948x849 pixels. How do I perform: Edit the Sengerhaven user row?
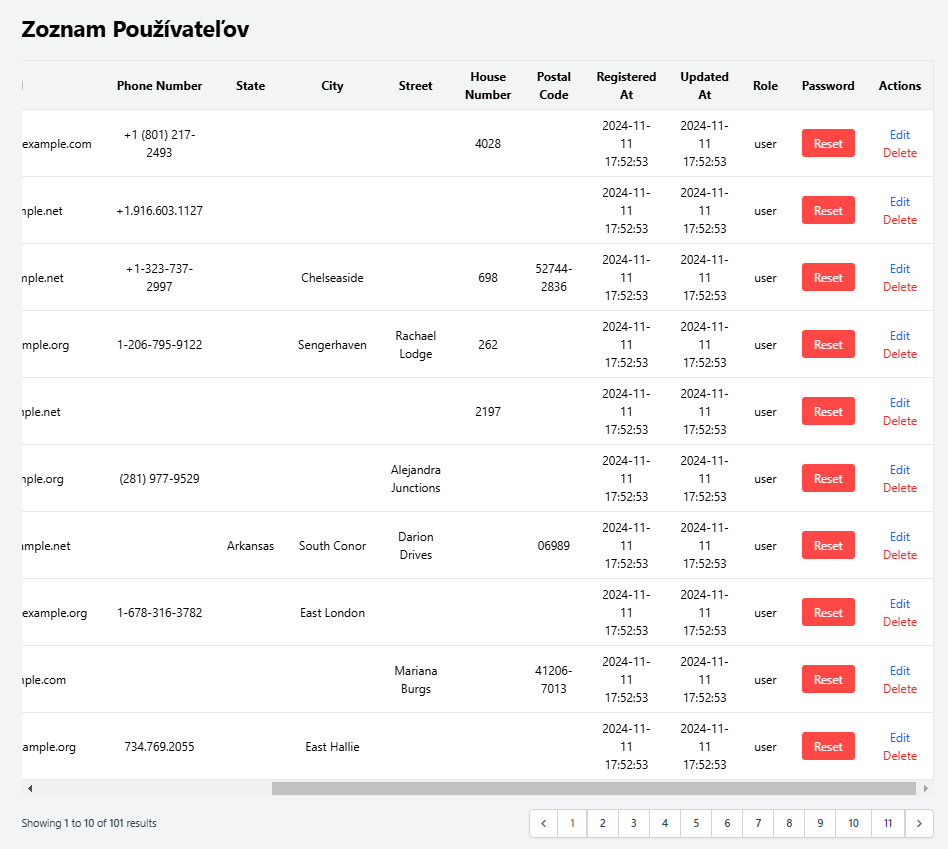[899, 336]
